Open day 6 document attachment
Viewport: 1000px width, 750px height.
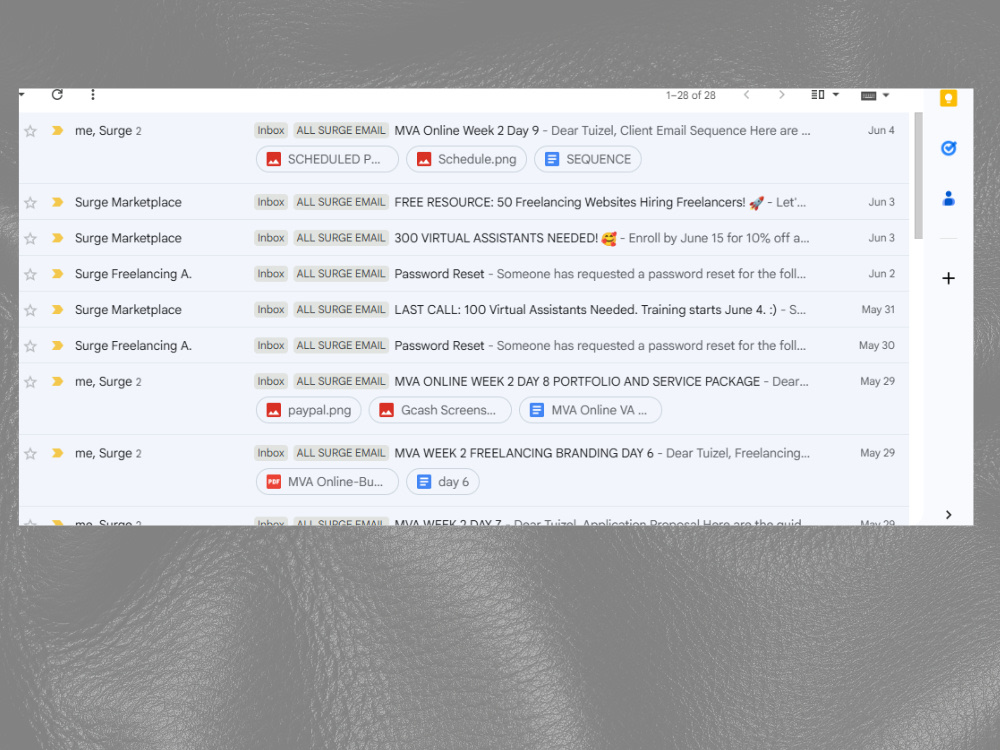click(443, 482)
